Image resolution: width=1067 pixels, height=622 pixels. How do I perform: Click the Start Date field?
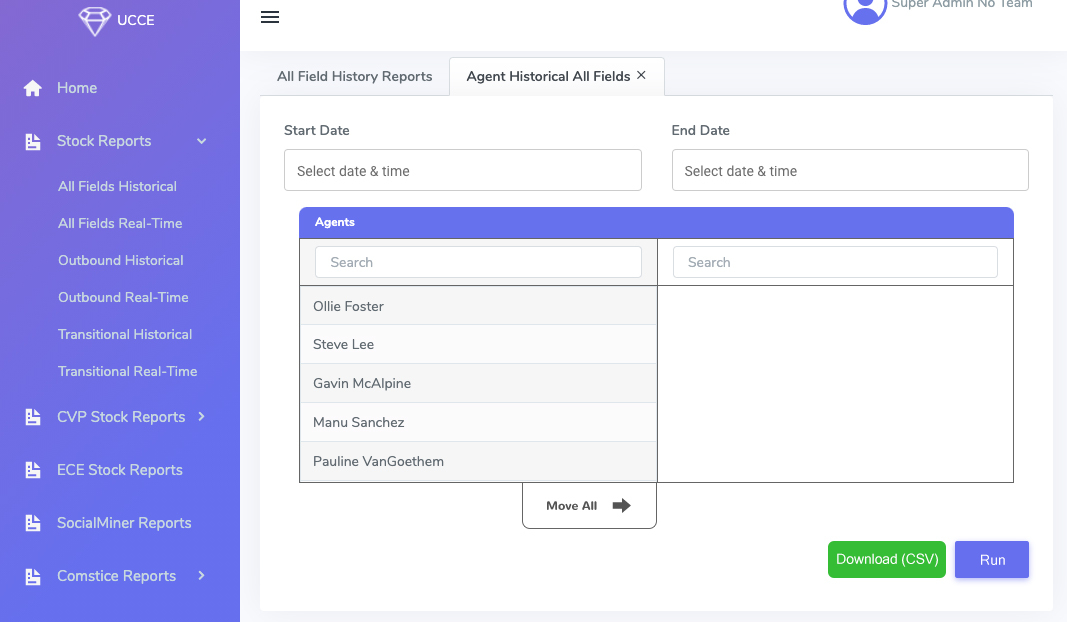pyautogui.click(x=463, y=170)
